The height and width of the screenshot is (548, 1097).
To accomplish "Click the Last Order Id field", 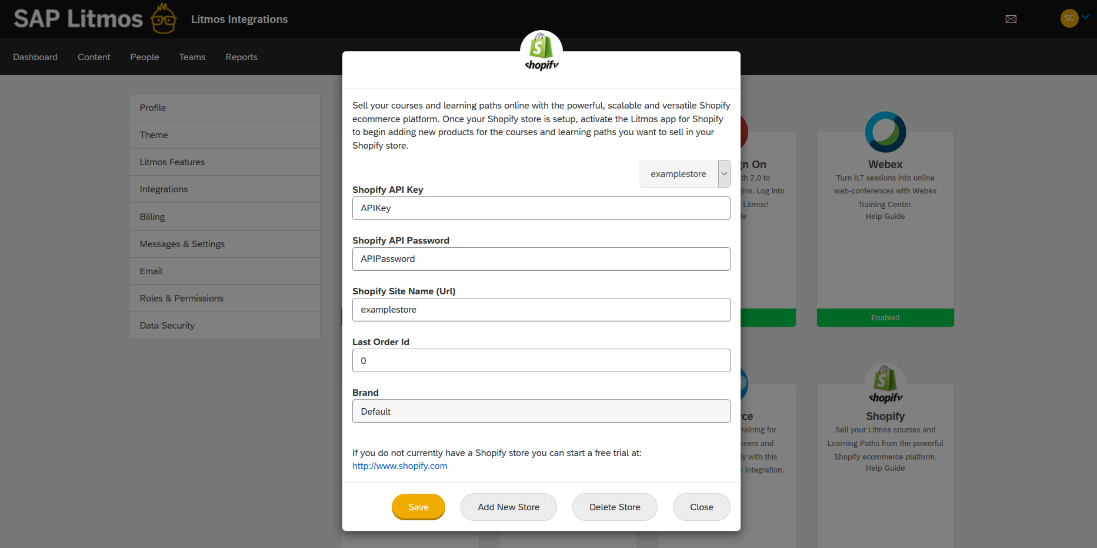I will coord(542,360).
